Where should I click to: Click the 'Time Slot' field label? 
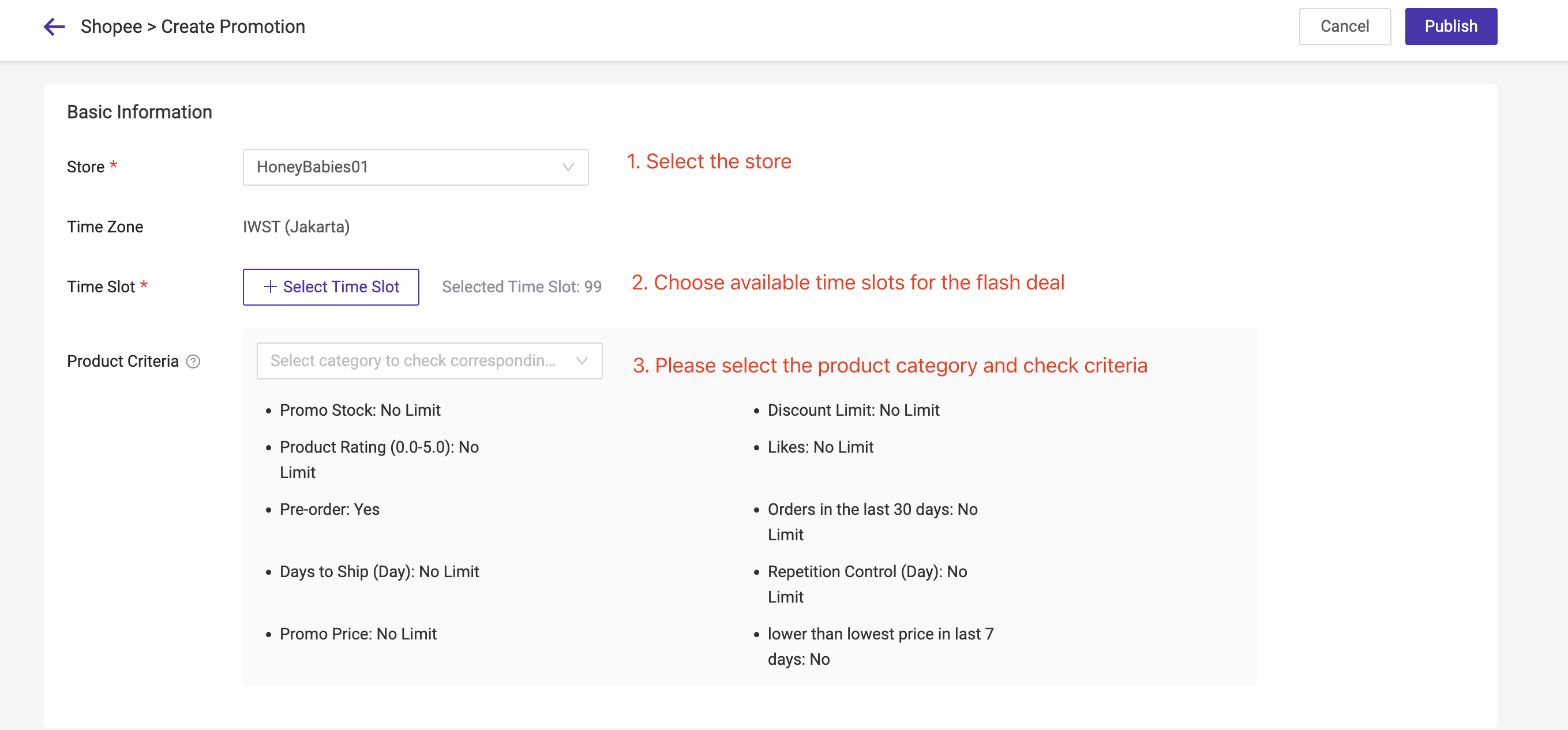(100, 287)
